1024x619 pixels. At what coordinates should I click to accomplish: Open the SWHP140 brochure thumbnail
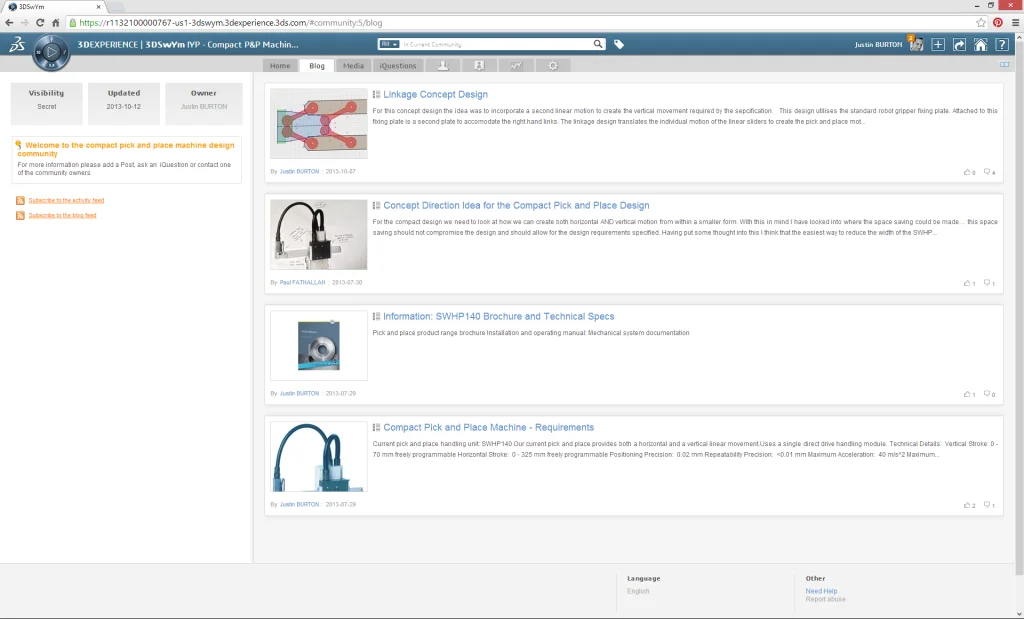[319, 345]
